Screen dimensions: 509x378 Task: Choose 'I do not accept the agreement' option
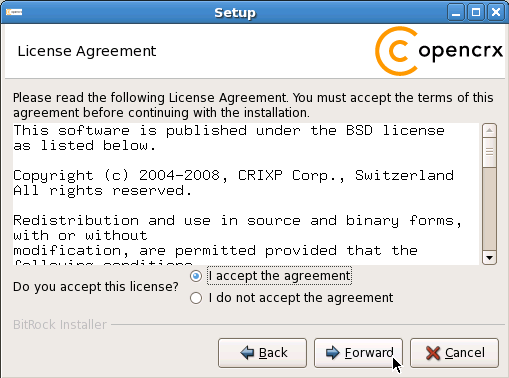click(x=196, y=298)
